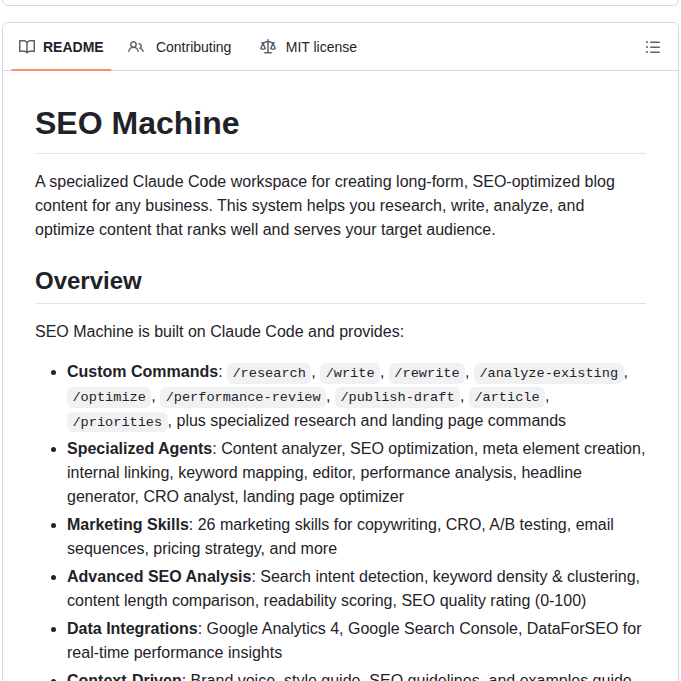Click the /write command code snippet
The image size is (681, 681).
point(350,373)
